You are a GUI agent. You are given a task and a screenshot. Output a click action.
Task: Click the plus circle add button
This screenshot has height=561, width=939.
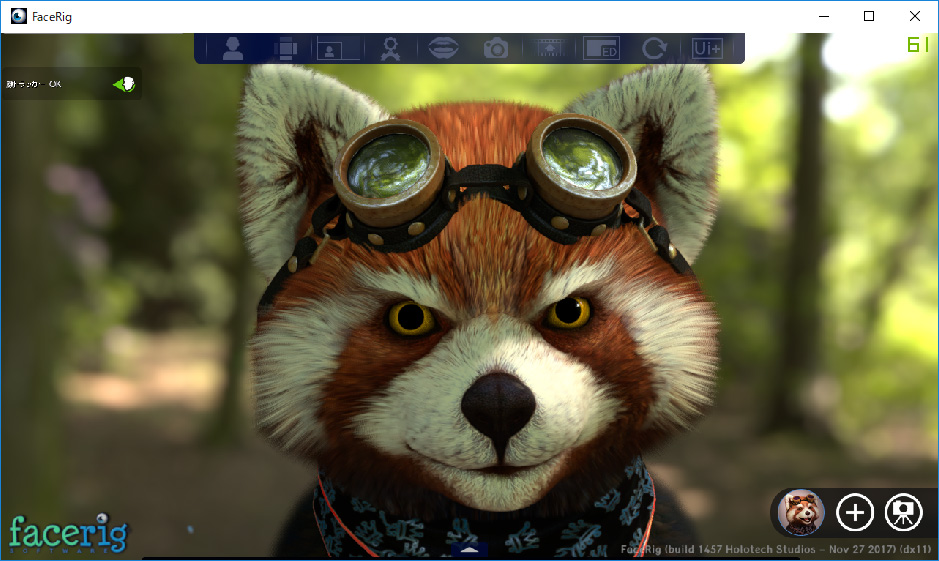(855, 513)
